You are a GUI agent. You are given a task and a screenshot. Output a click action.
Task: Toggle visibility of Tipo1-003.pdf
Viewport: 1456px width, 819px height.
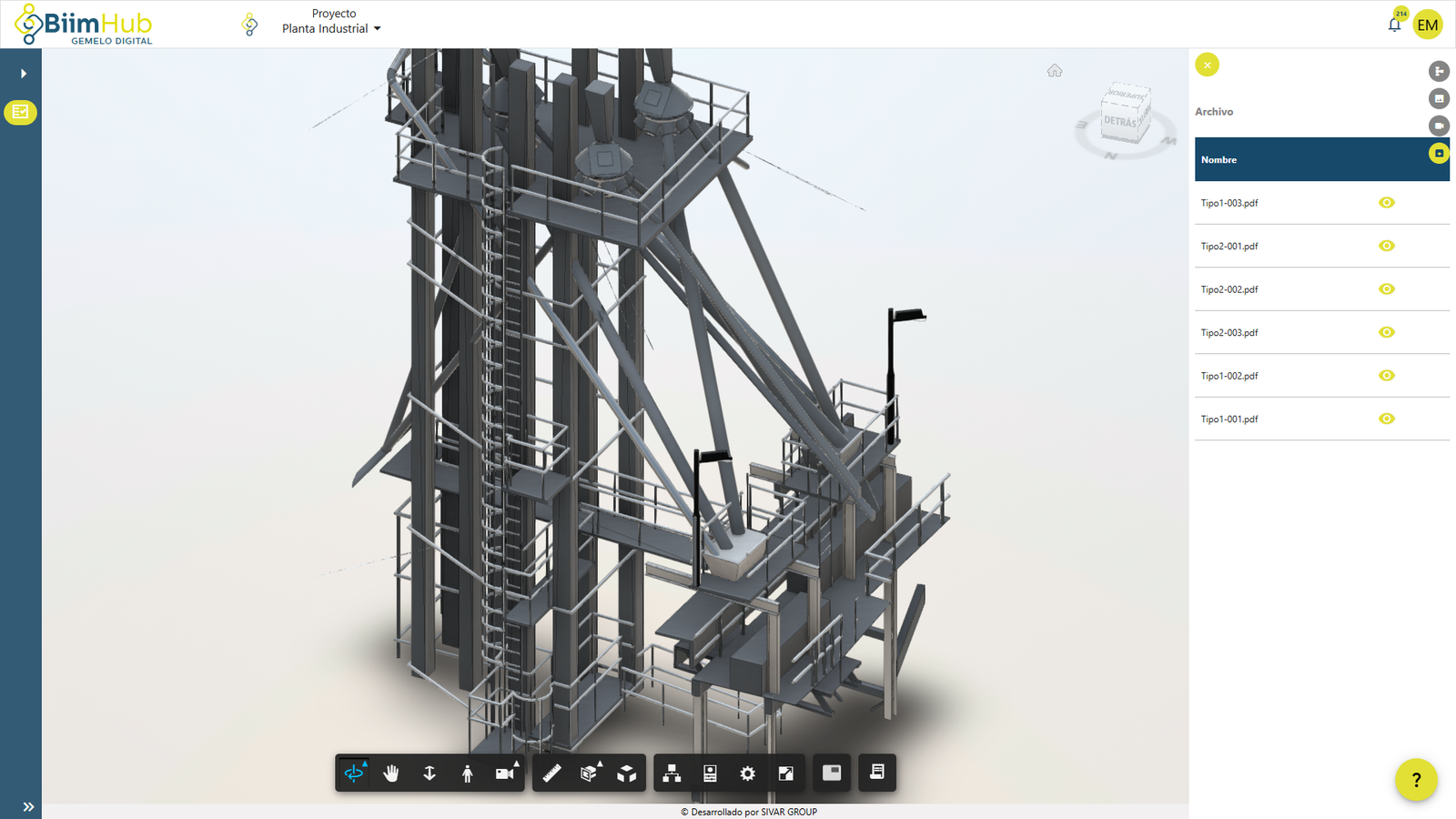(x=1386, y=202)
